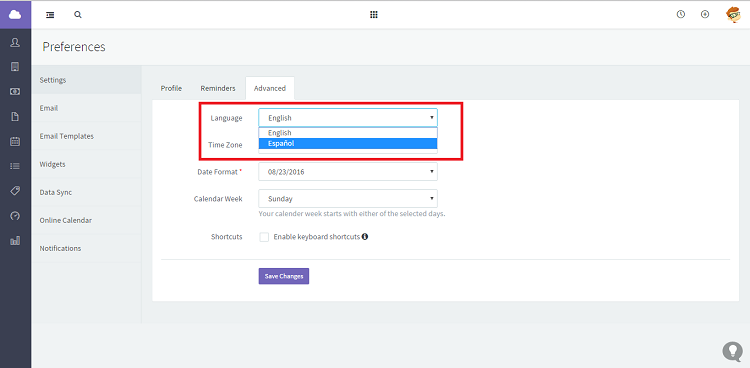750x368 pixels.
Task: Click the search magnifier icon
Action: pyautogui.click(x=78, y=15)
